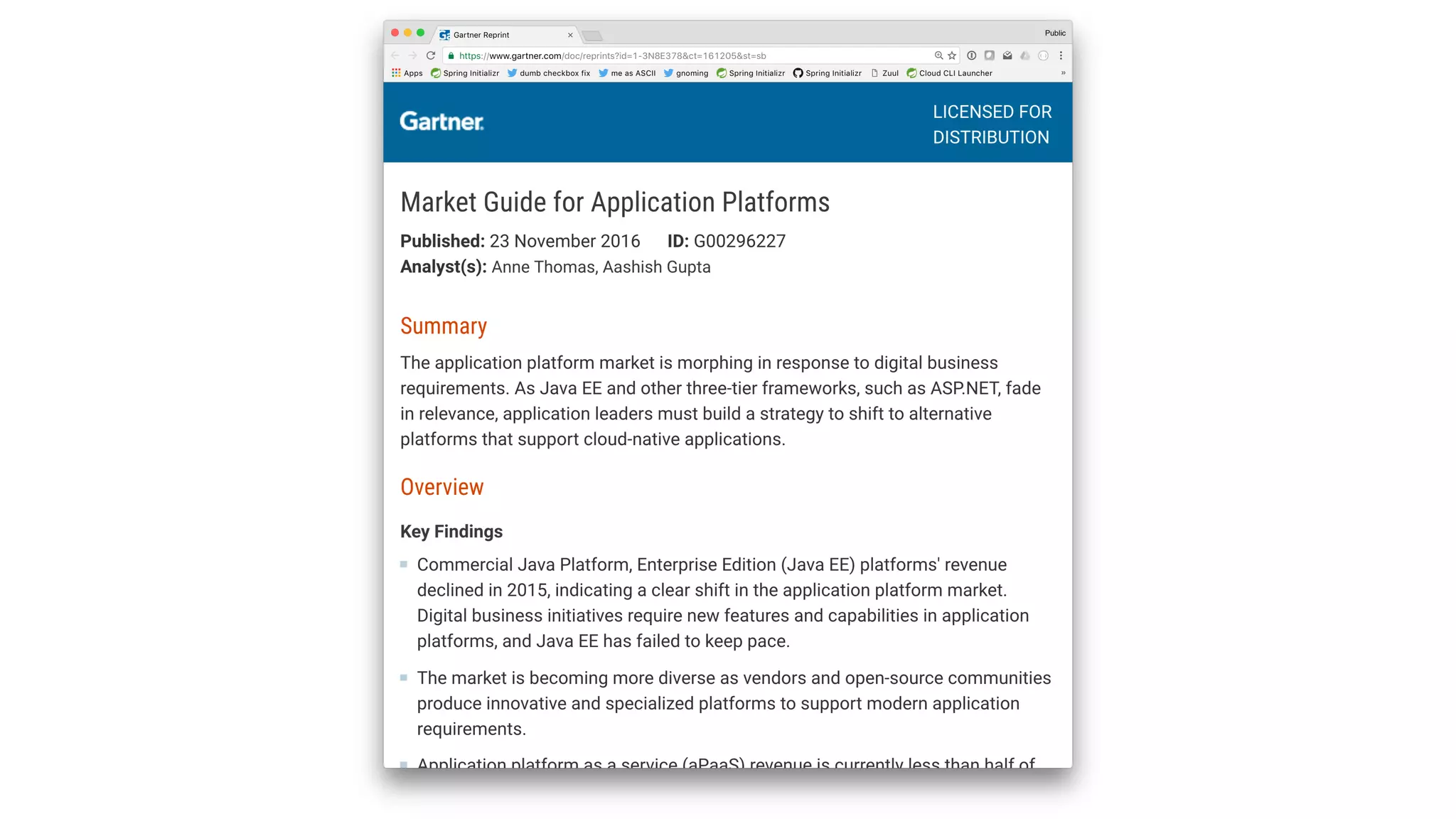Open a new tab
Viewport: 1456px width, 819px height.
tap(591, 36)
